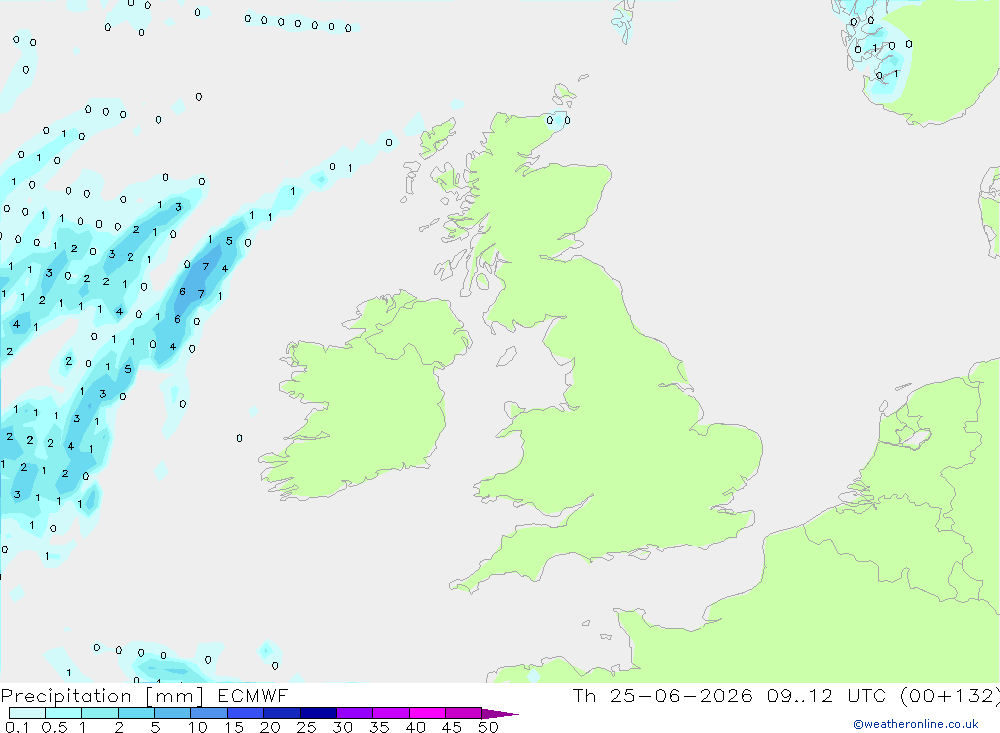Click the legend's over-50 arrow tip
Screen dimensions: 1000x733
click(x=501, y=714)
